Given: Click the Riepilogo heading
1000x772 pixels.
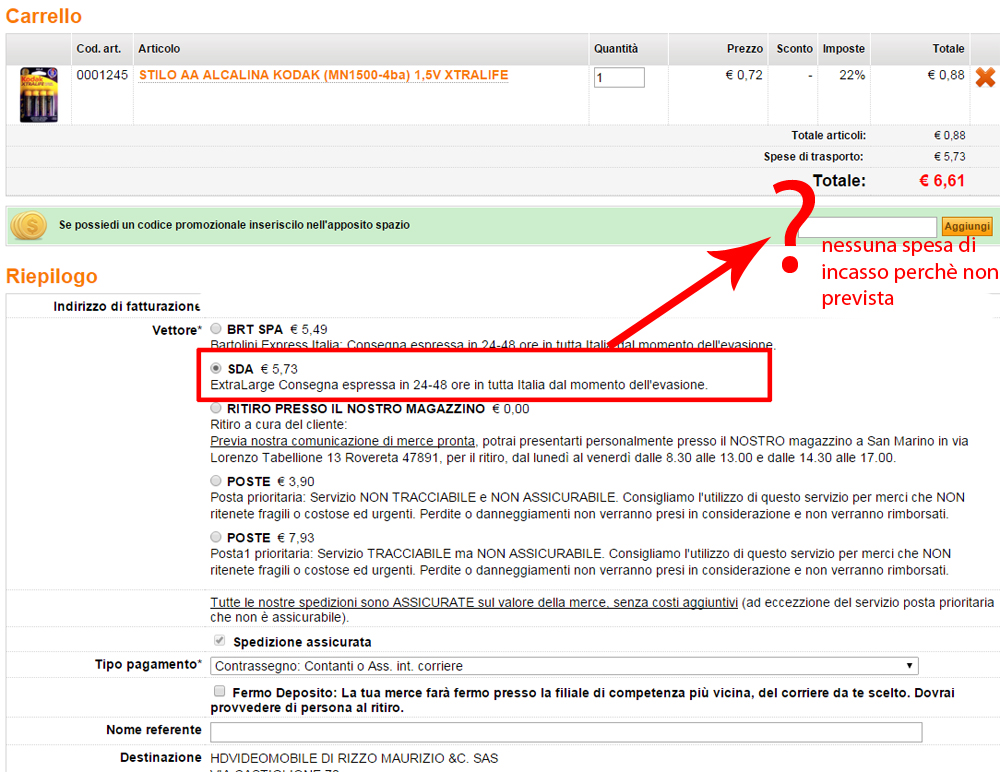Looking at the screenshot, I should point(52,276).
